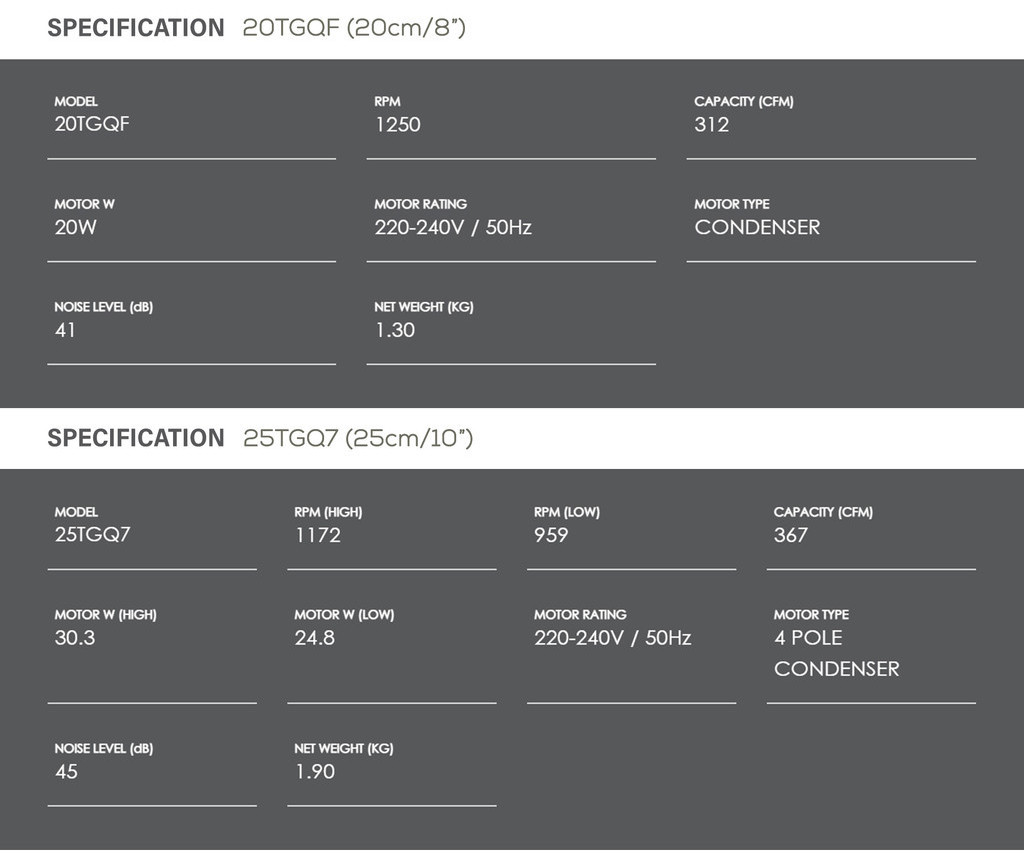Select the RPM value 1250
Viewport: 1024px width, 853px height.
(x=397, y=125)
